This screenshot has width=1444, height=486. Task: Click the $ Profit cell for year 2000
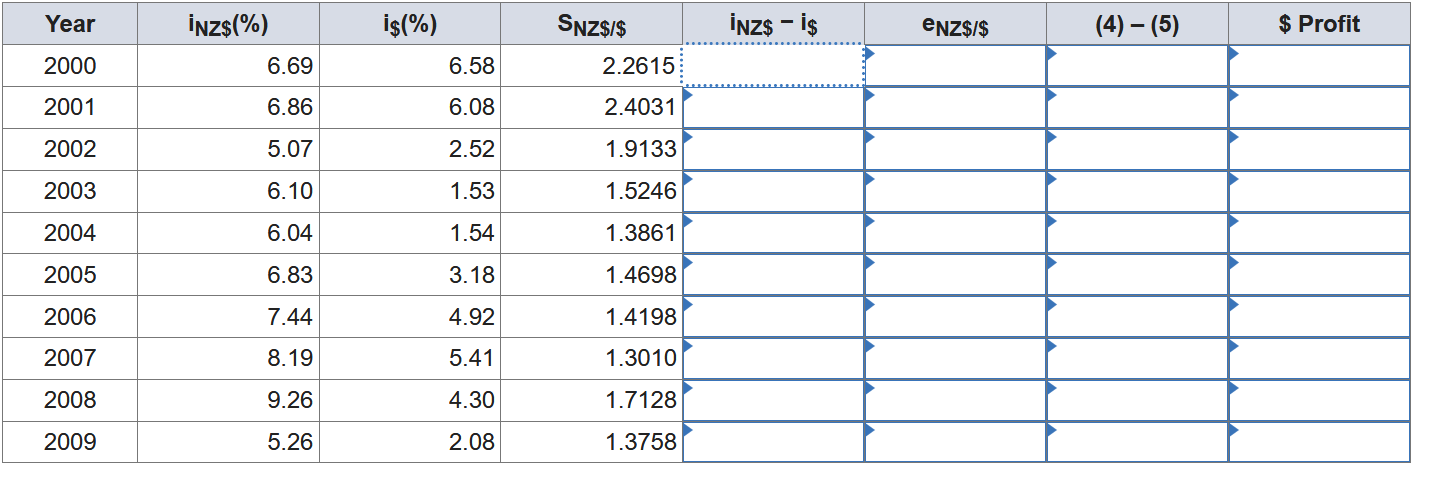click(1319, 66)
